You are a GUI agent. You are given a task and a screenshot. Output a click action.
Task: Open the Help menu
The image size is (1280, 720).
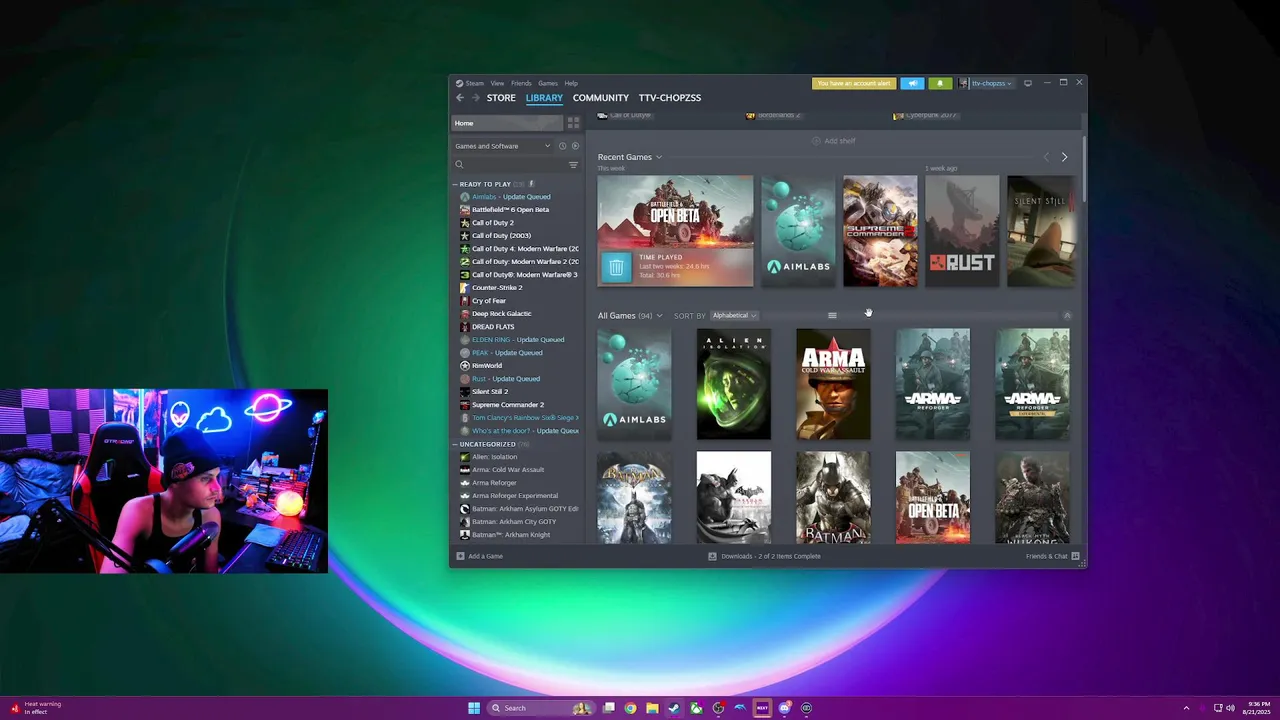click(x=571, y=83)
